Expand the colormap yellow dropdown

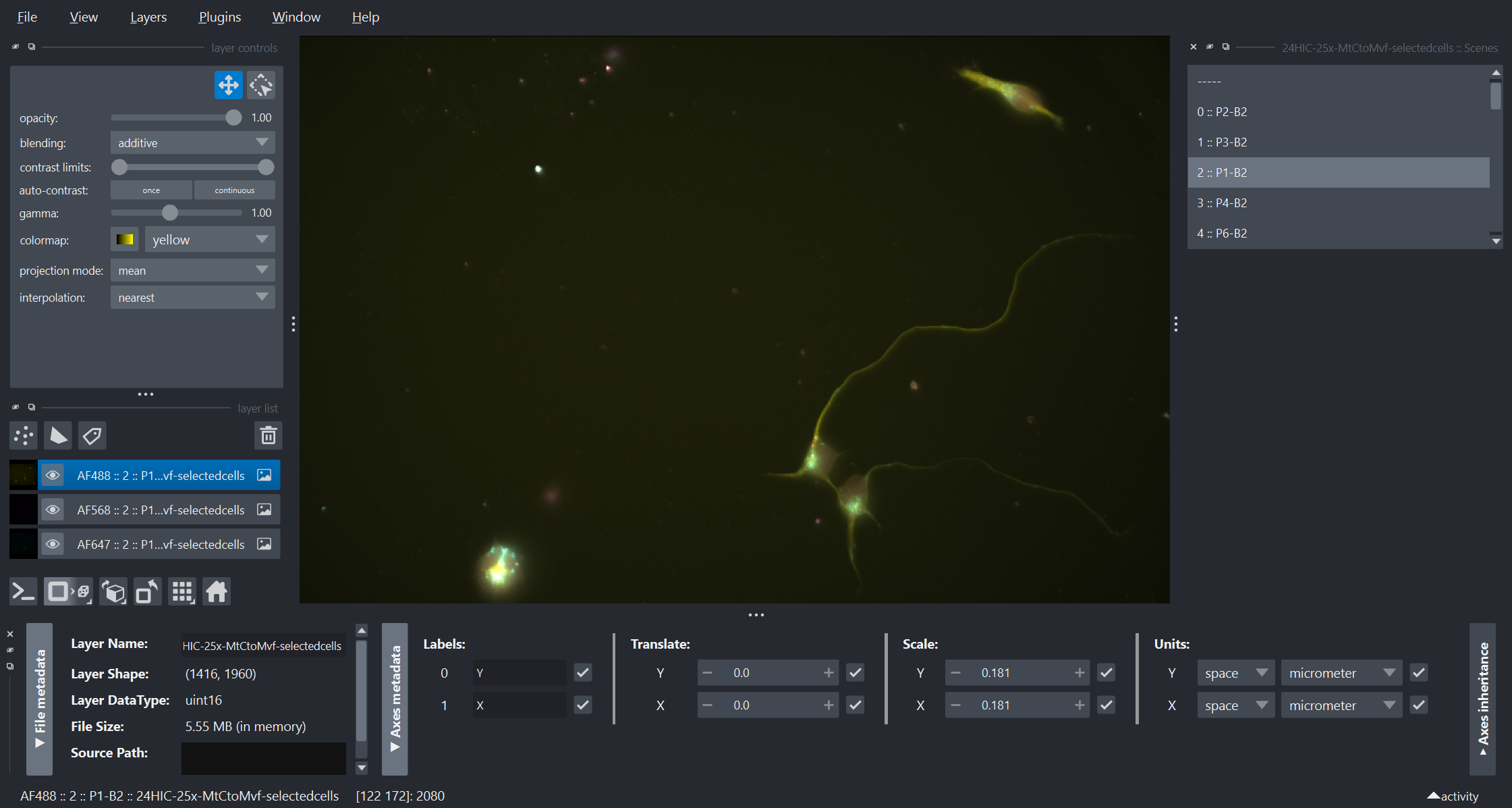coord(209,240)
